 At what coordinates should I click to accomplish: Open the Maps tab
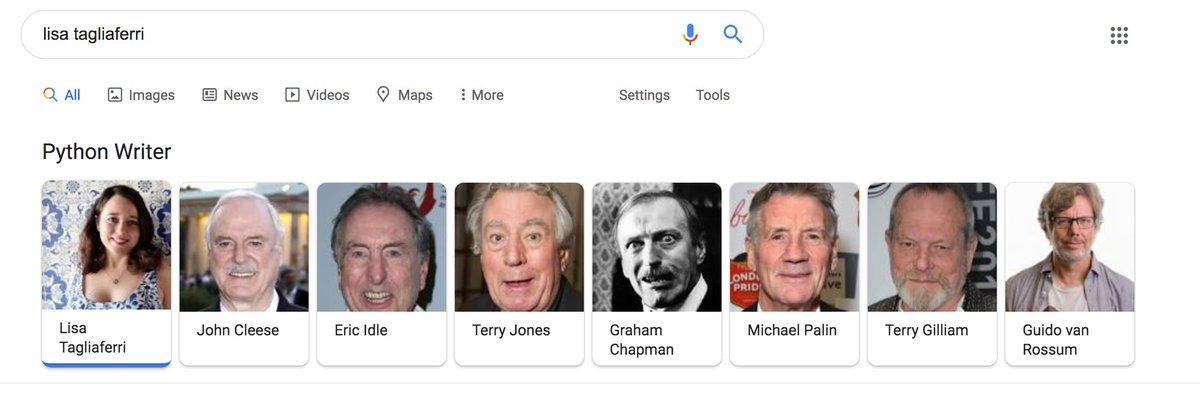(404, 95)
